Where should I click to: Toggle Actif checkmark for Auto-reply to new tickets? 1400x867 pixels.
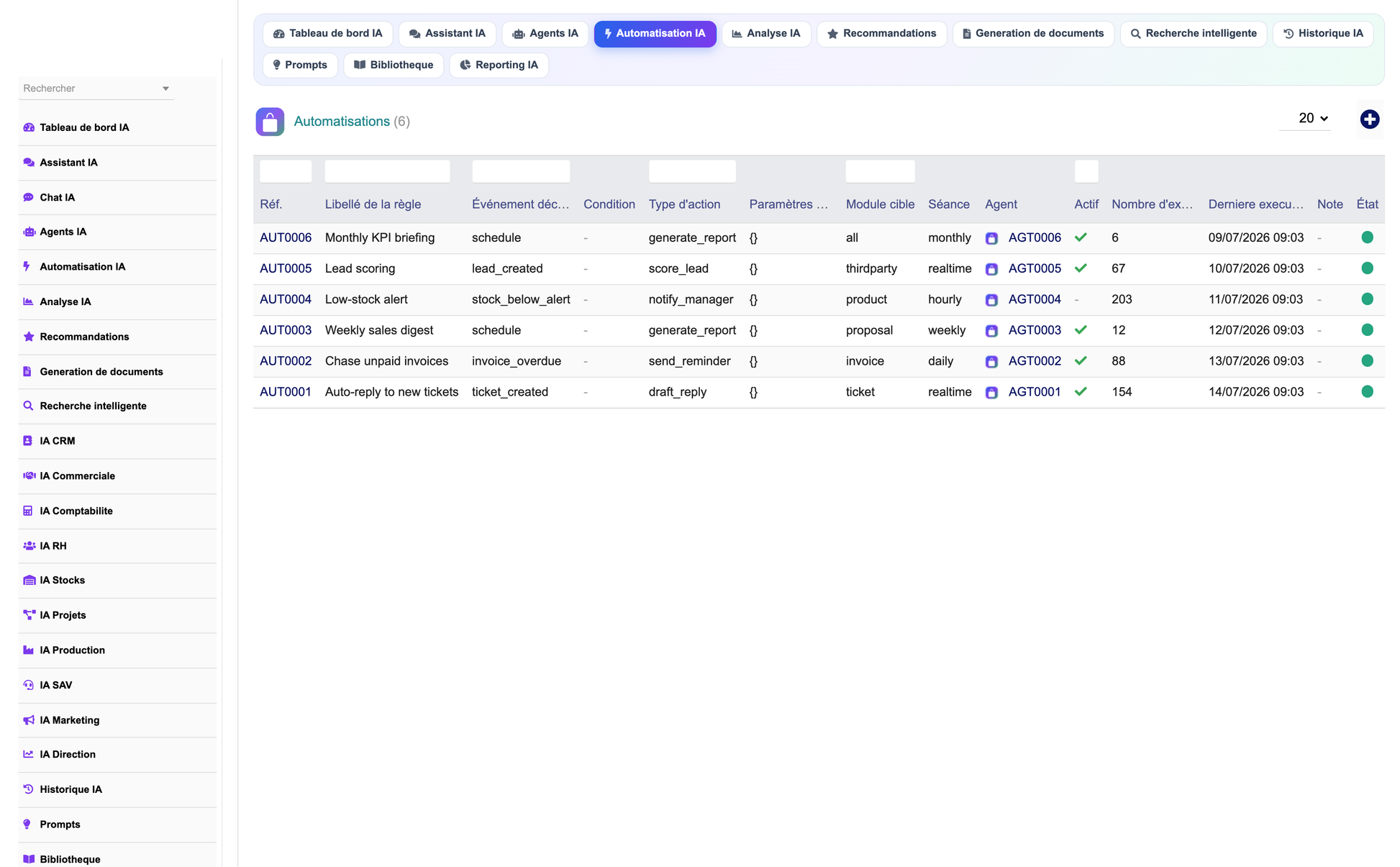pyautogui.click(x=1081, y=392)
